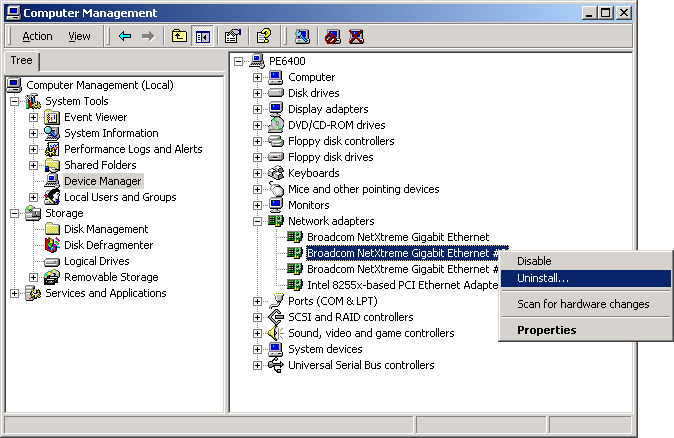Expand the Monitors node
The width and height of the screenshot is (674, 438).
pos(257,205)
